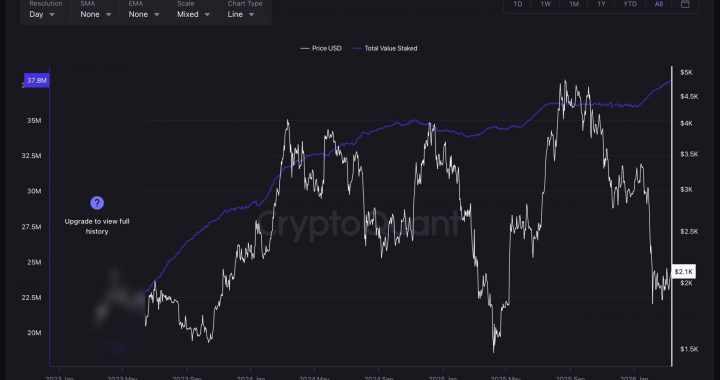
Task: Open the SMA dropdown set to None
Action: 96,14
